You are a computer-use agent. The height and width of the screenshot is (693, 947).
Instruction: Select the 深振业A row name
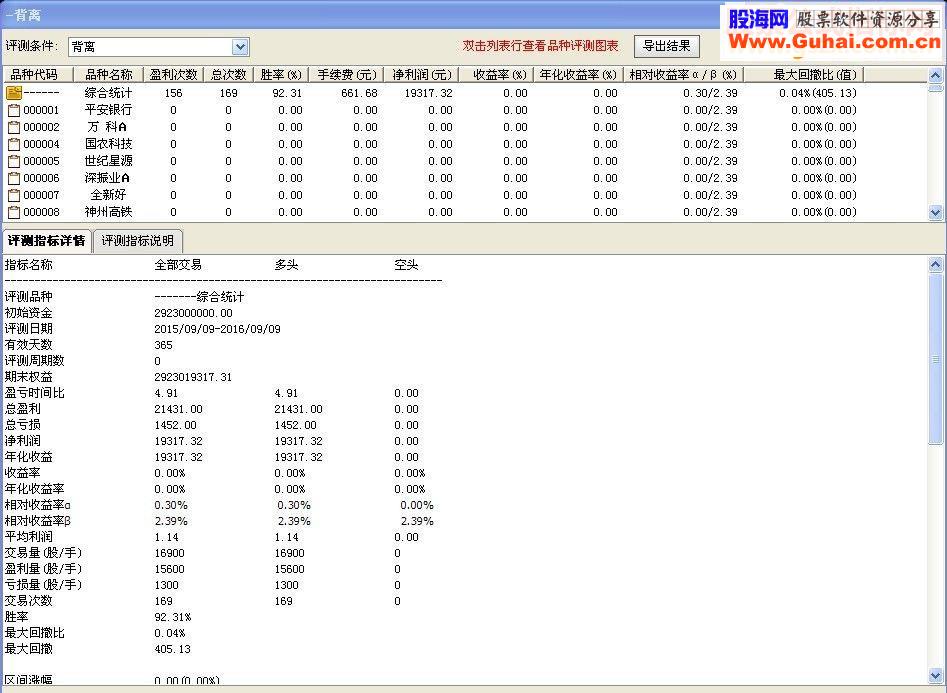coord(107,178)
